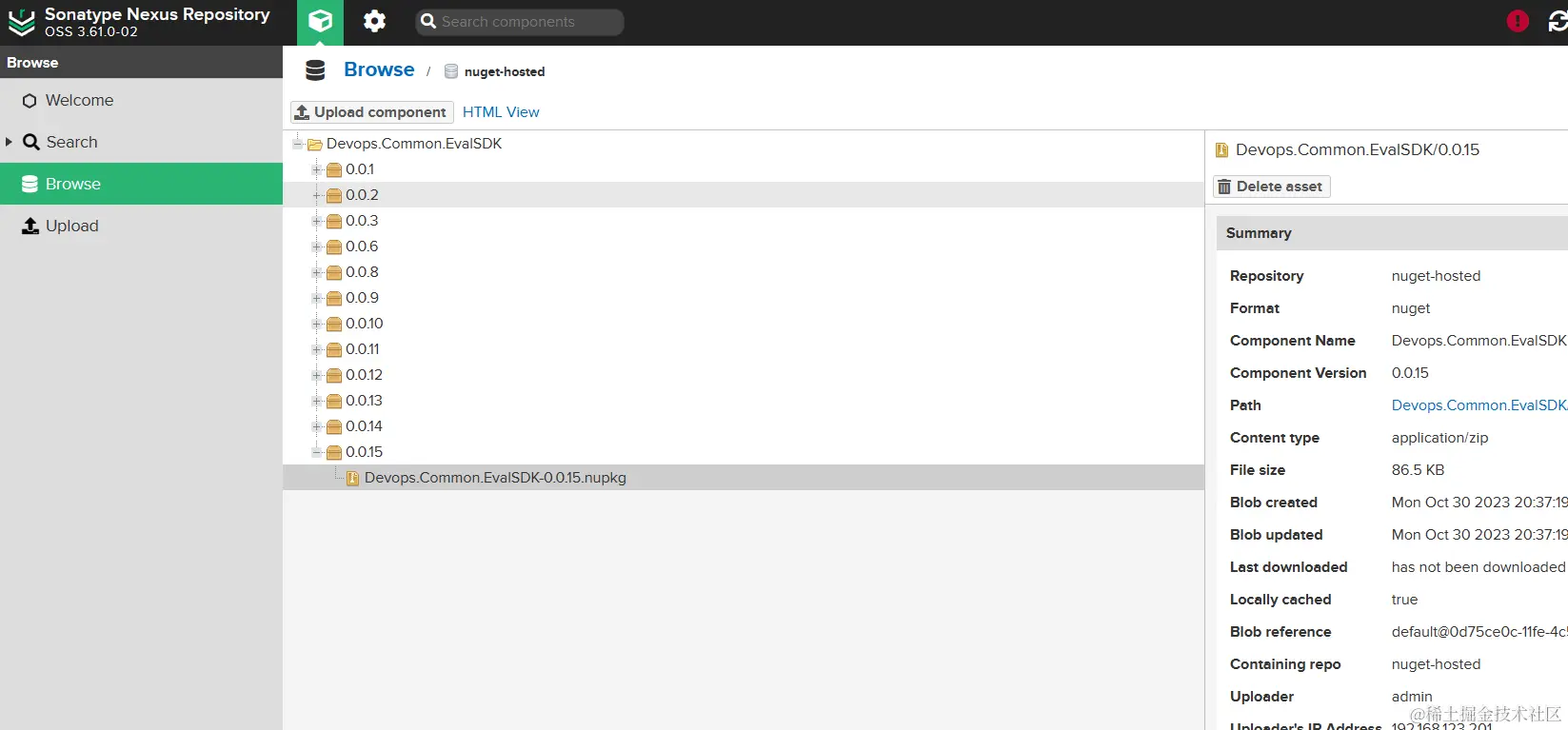The height and width of the screenshot is (730, 1568).
Task: Expand the 0.0.10 version node
Action: click(x=317, y=324)
